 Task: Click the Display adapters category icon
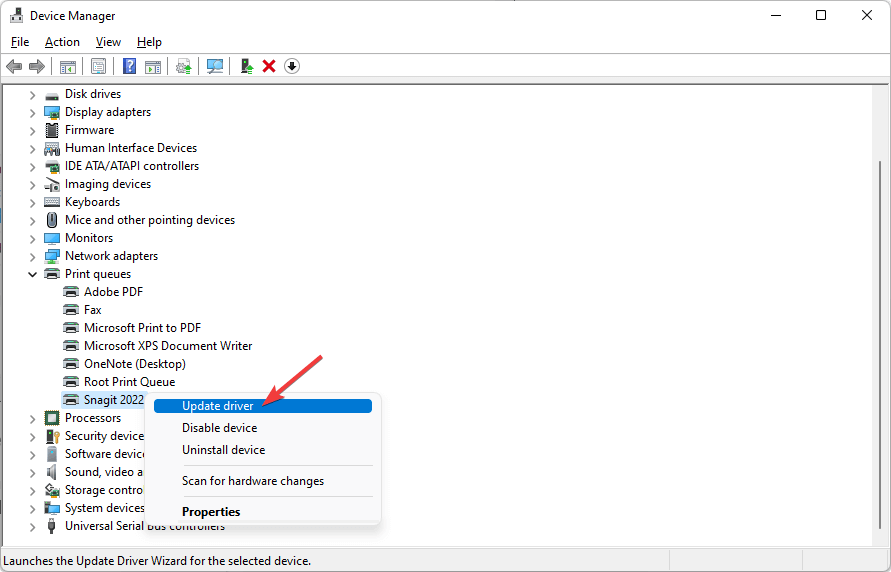coord(52,112)
